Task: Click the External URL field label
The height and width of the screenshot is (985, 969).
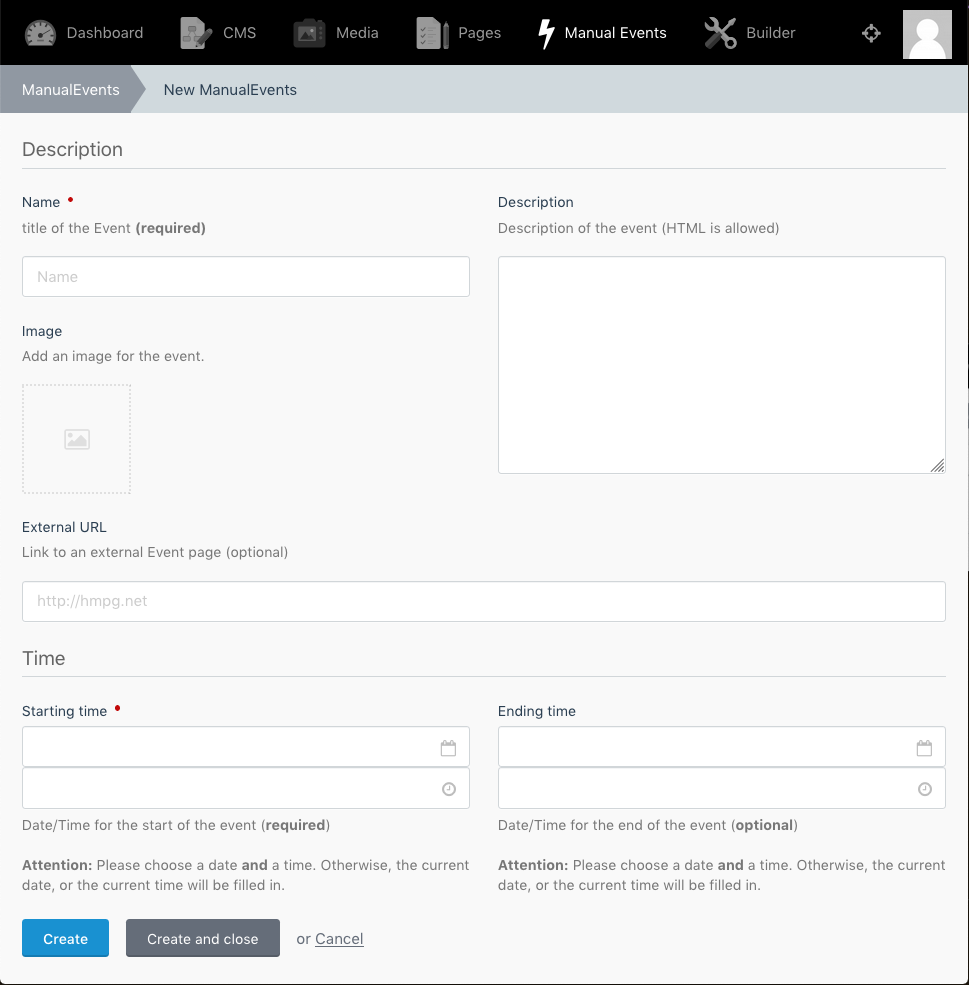Action: [x=64, y=527]
